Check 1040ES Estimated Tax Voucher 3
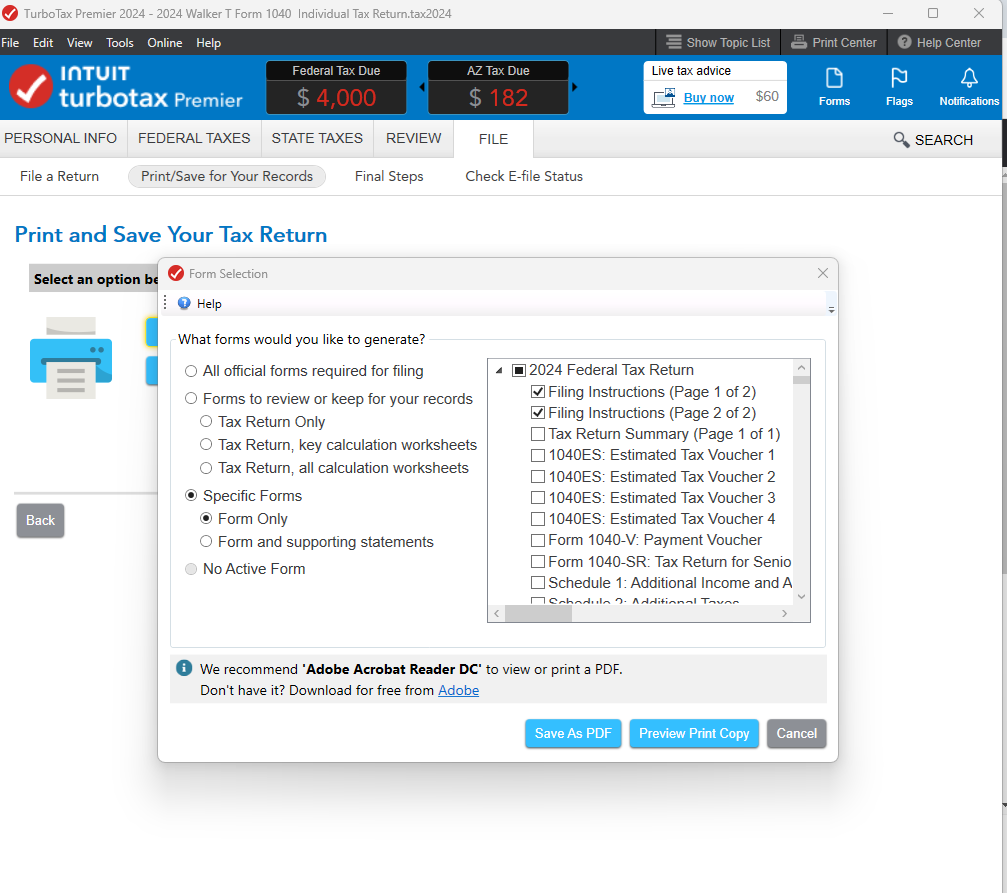The width and height of the screenshot is (1007, 893). coord(538,498)
